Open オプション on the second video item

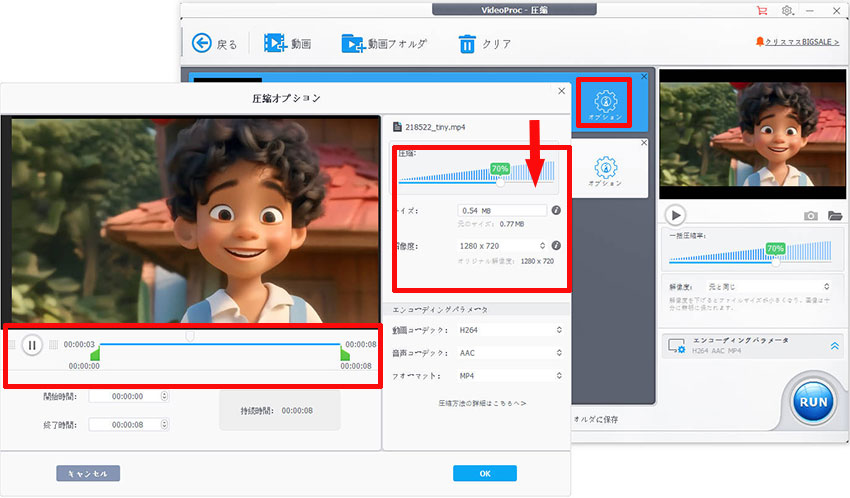(605, 171)
